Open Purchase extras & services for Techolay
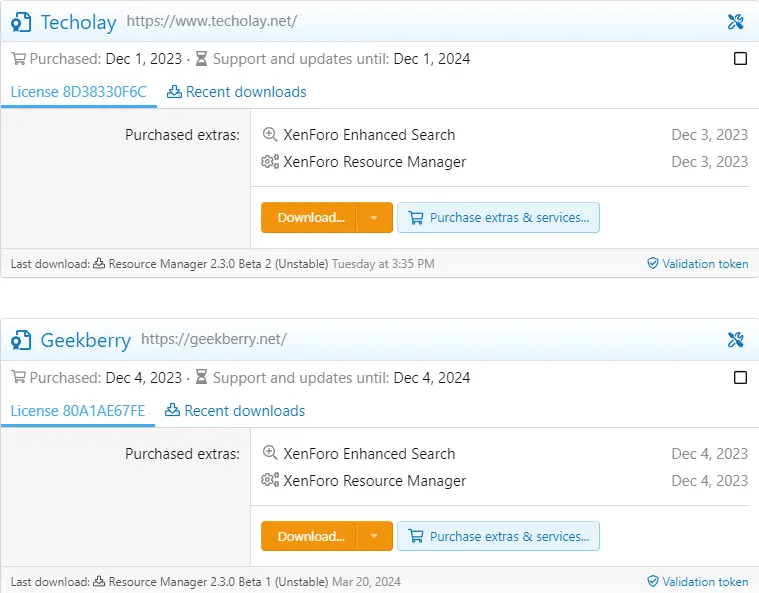Viewport: 759px width, 593px height. [x=499, y=218]
